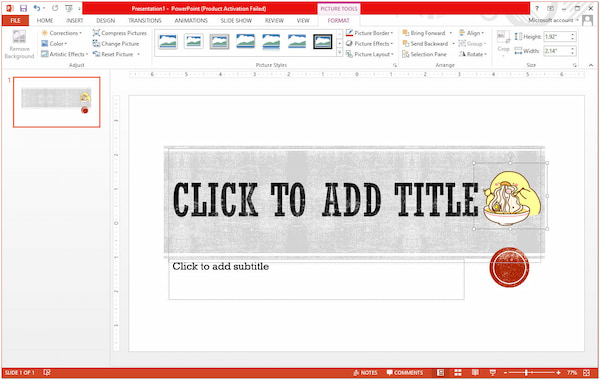Open the Artistic Effects dropdown

point(65,54)
